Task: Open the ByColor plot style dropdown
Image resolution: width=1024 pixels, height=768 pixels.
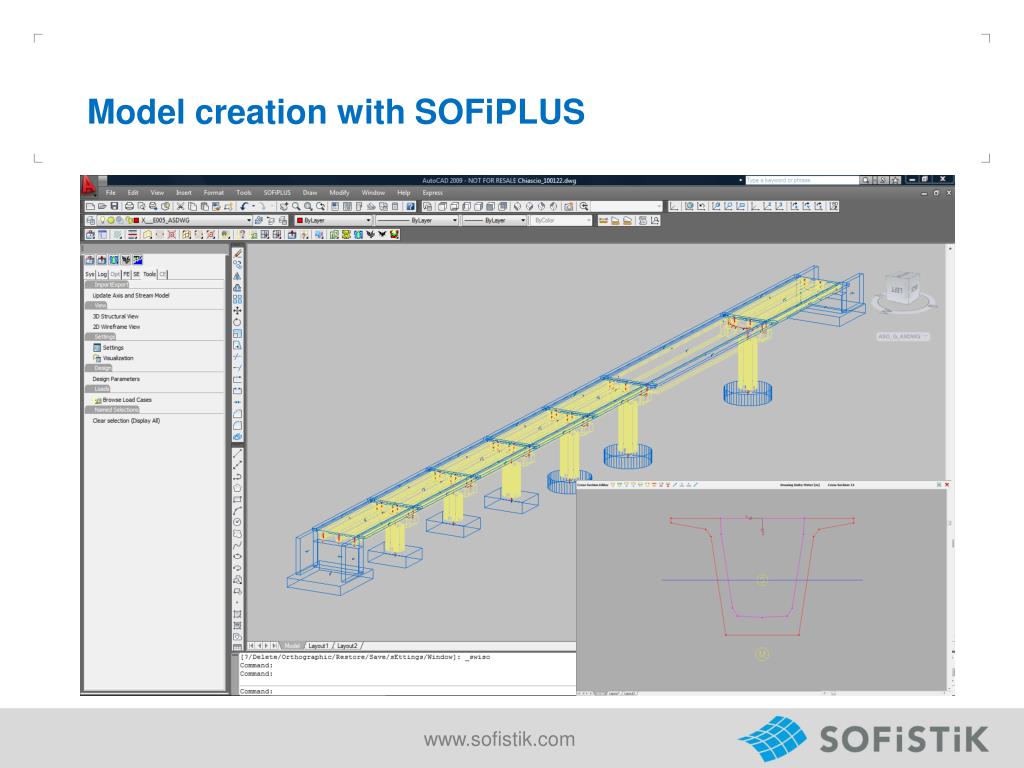Action: coord(561,221)
